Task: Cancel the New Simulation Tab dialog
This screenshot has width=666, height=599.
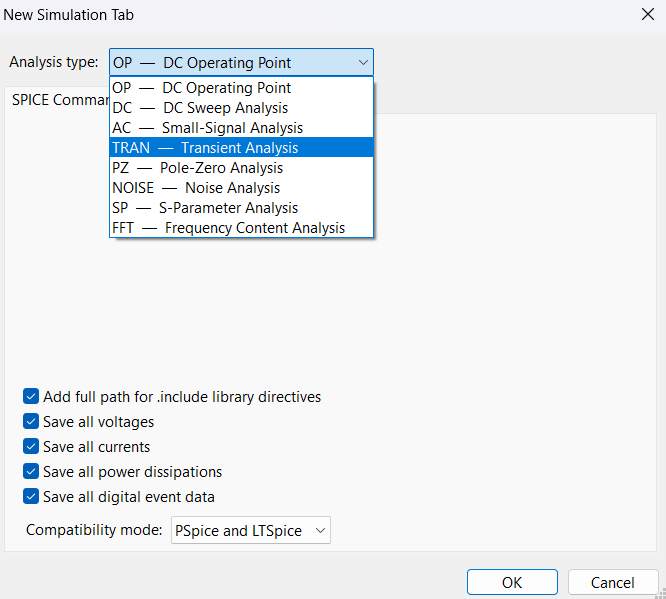Action: 613,582
